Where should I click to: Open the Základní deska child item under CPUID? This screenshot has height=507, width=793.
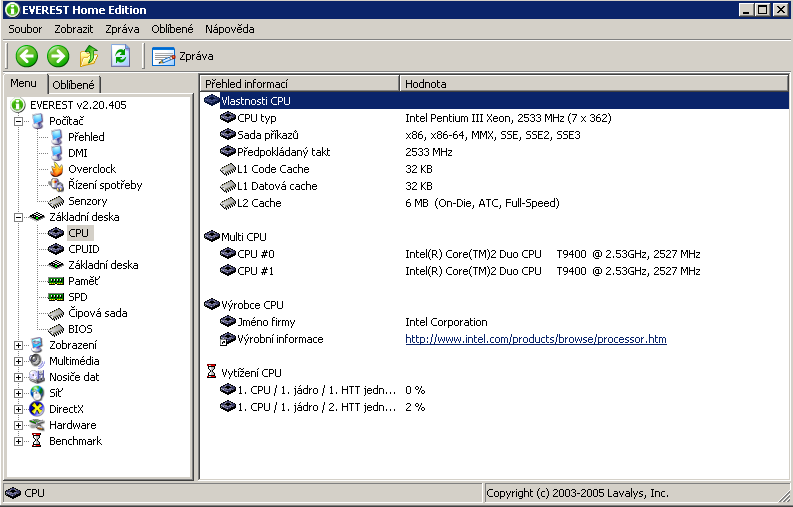coord(103,265)
